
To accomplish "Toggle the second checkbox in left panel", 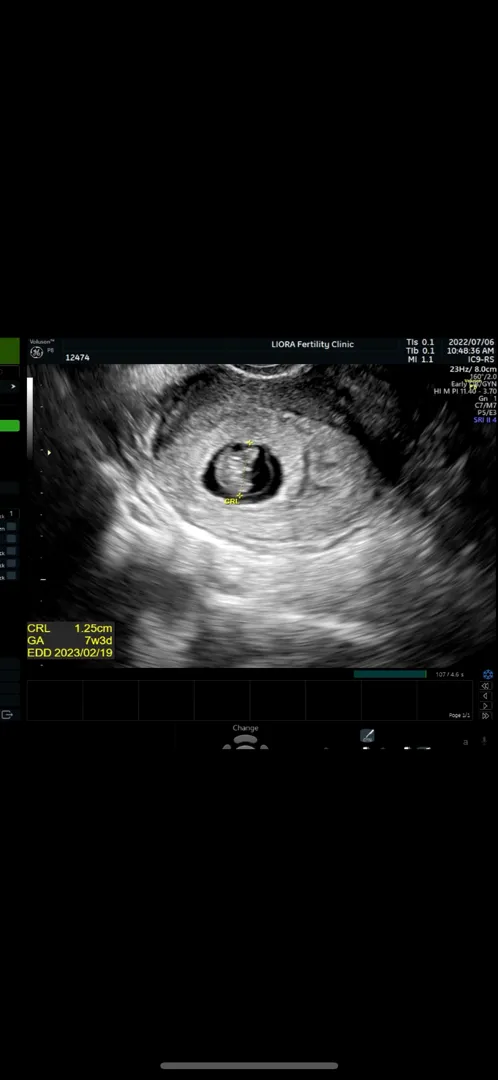I will 12,539.
